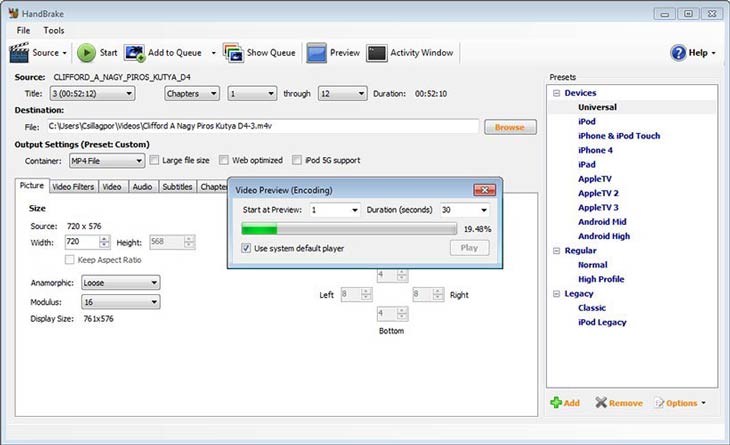The image size is (730, 445).
Task: Collapse the Devices preset group
Action: pos(556,93)
